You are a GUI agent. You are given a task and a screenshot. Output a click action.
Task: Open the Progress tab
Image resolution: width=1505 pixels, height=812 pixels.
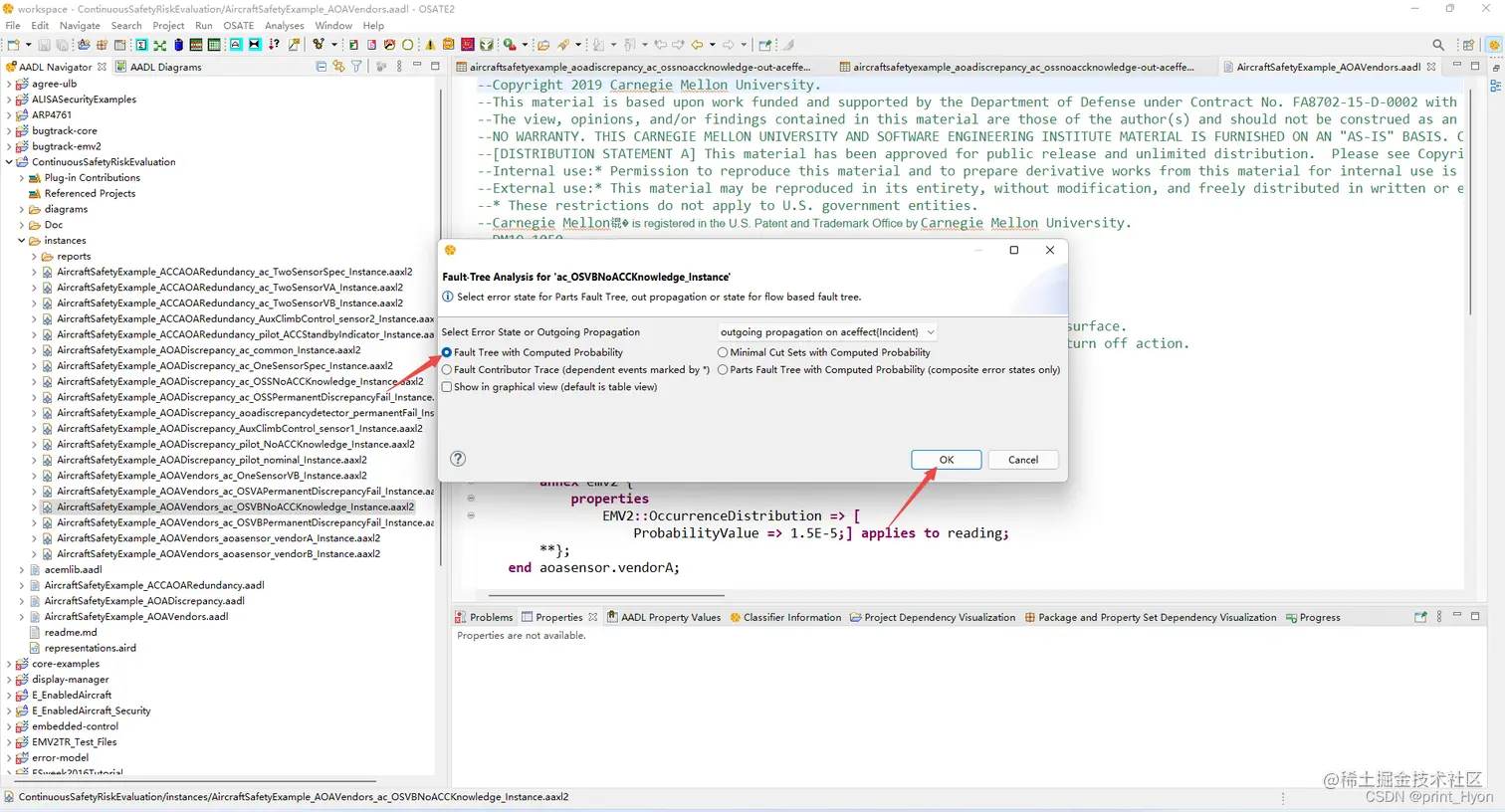[x=1313, y=617]
